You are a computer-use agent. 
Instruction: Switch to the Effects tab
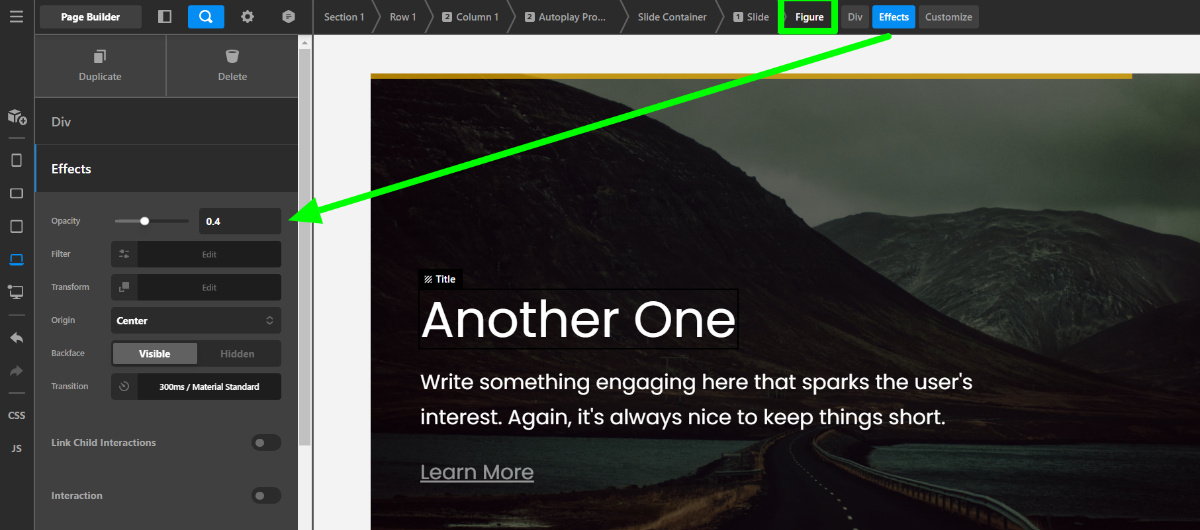tap(894, 17)
